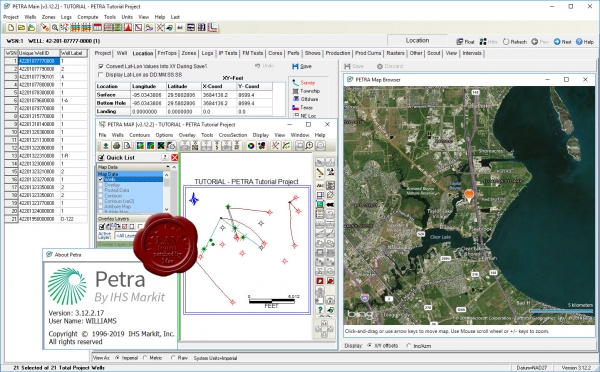This screenshot has width=600, height=372.
Task: Click the Texas flag icon
Action: click(295, 108)
